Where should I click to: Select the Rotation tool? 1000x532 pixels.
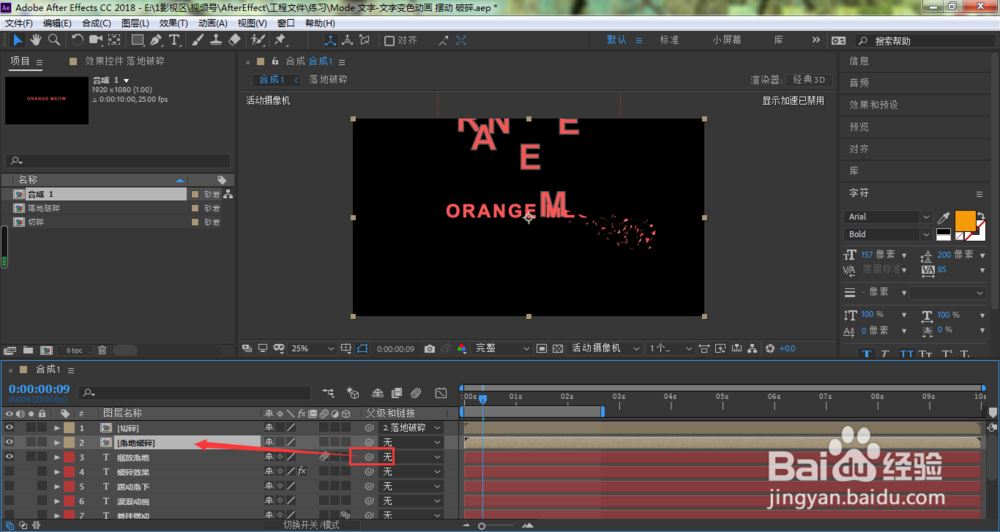[77, 40]
